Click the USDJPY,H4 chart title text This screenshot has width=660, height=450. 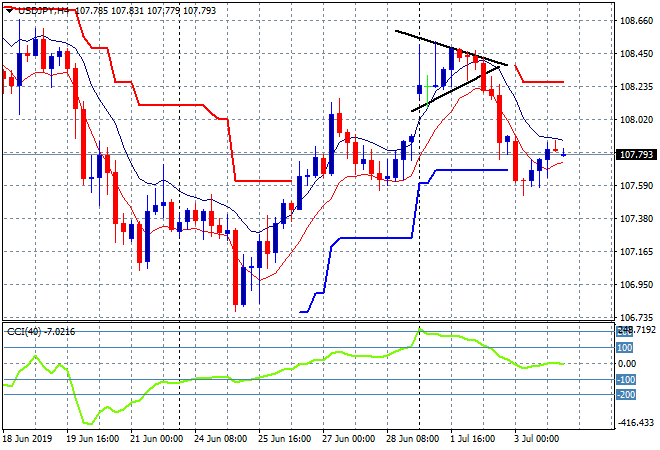[43, 11]
